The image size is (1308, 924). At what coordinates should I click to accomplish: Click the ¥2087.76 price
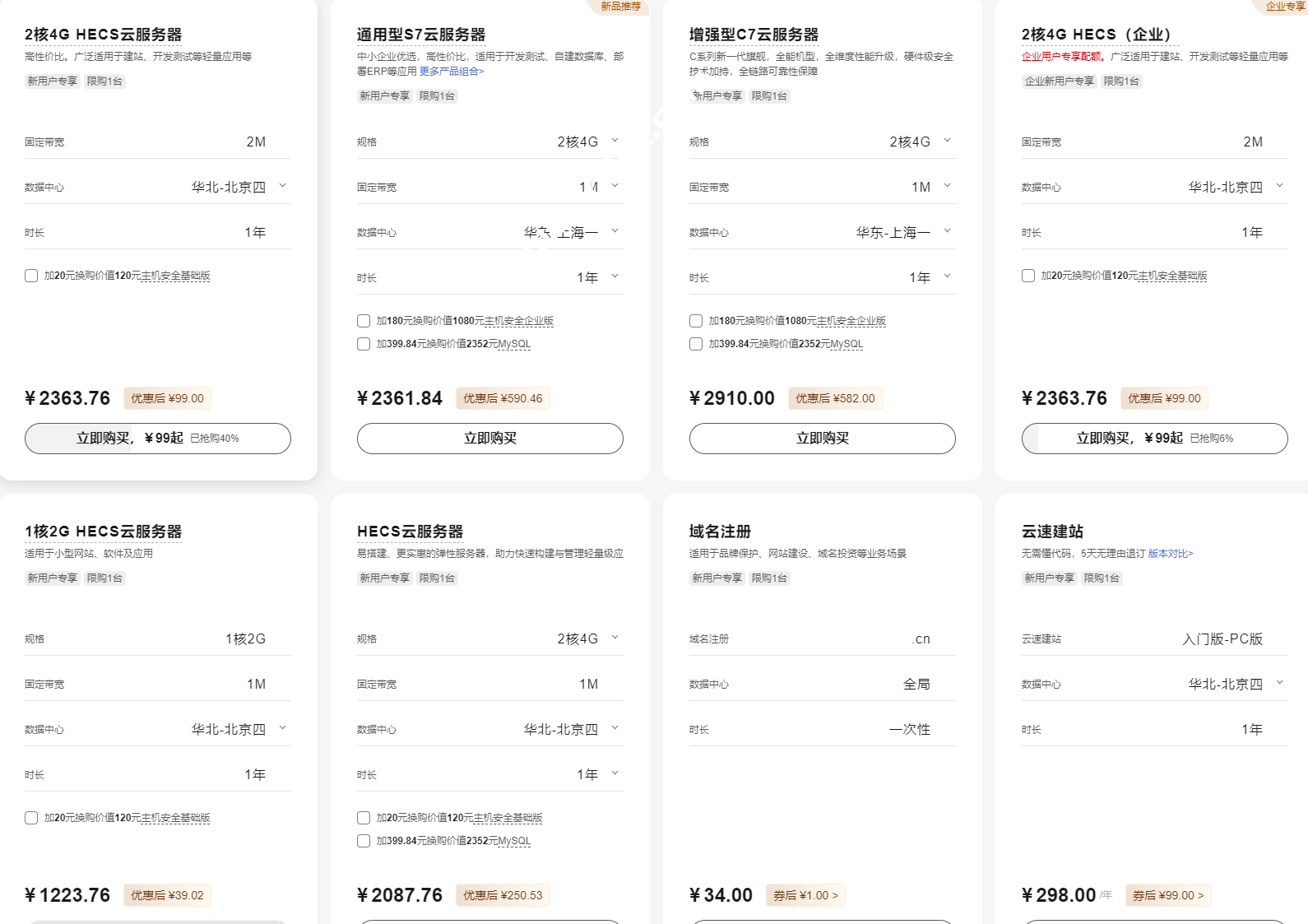click(x=400, y=895)
